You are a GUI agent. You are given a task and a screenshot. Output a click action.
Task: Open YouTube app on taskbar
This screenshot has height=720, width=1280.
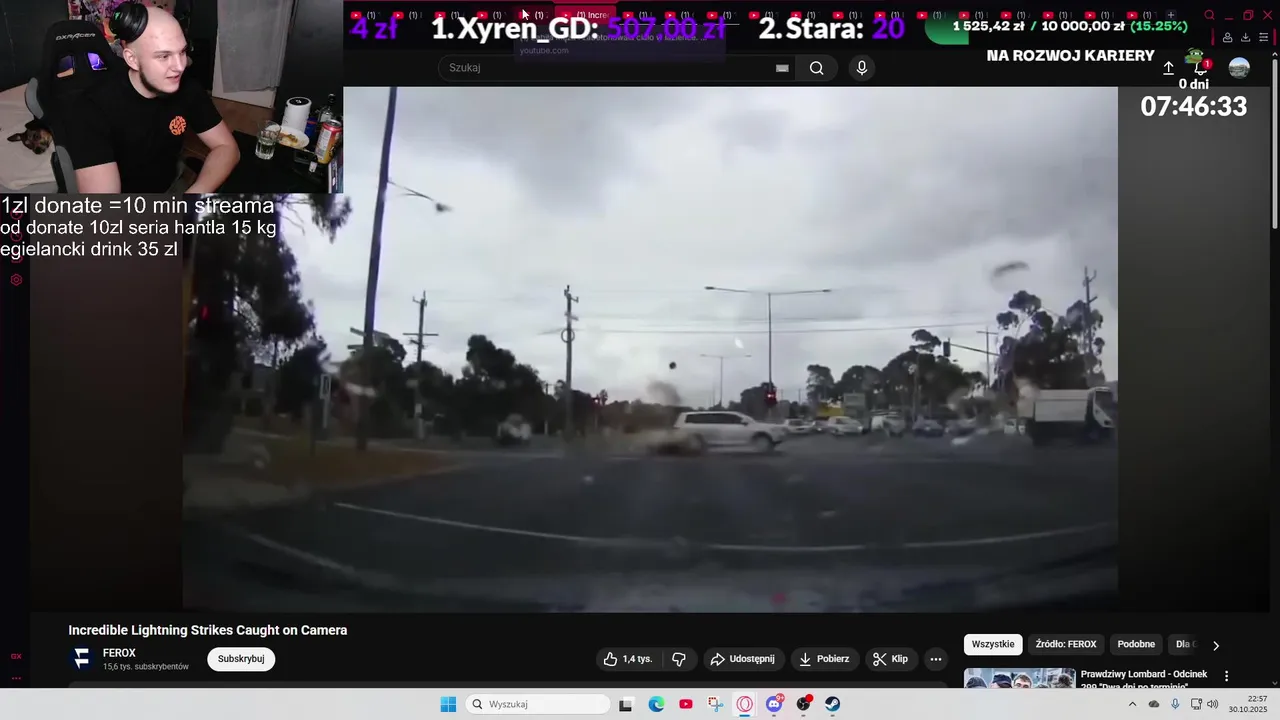click(x=685, y=704)
